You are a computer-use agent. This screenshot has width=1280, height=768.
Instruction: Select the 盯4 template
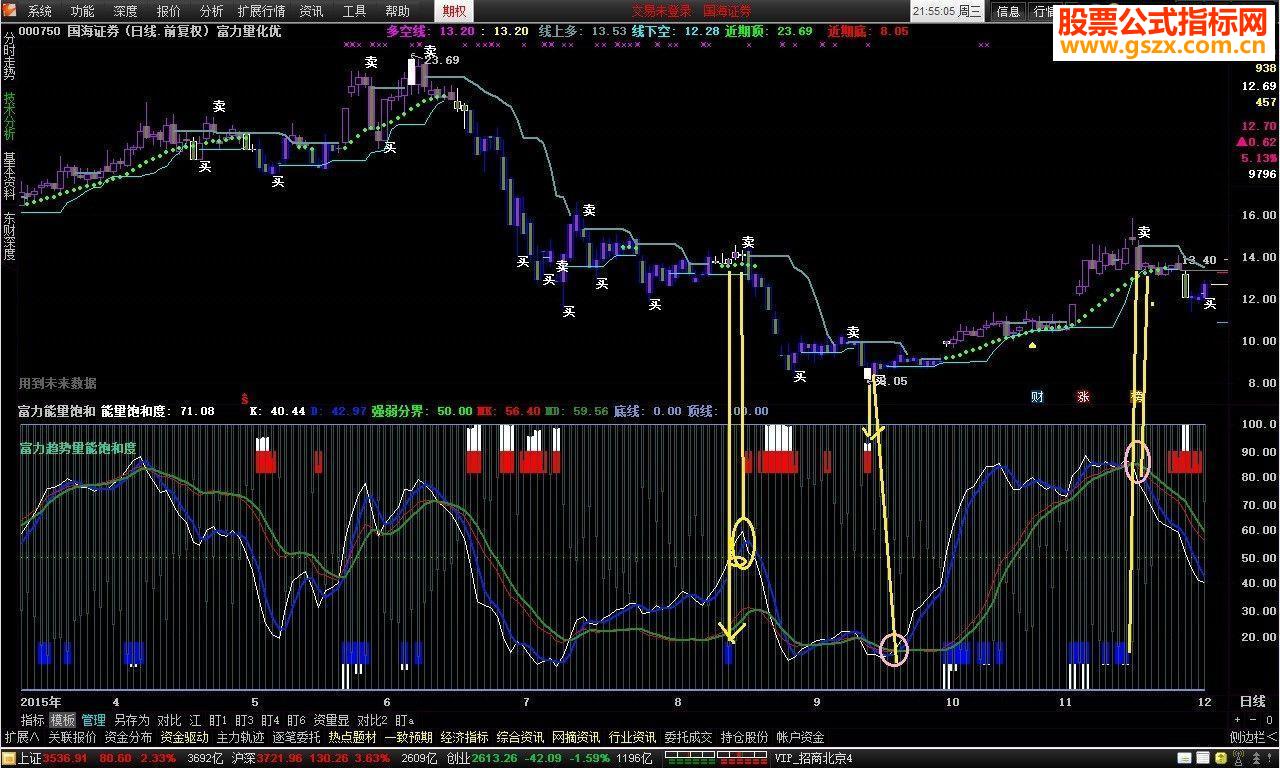[x=270, y=720]
